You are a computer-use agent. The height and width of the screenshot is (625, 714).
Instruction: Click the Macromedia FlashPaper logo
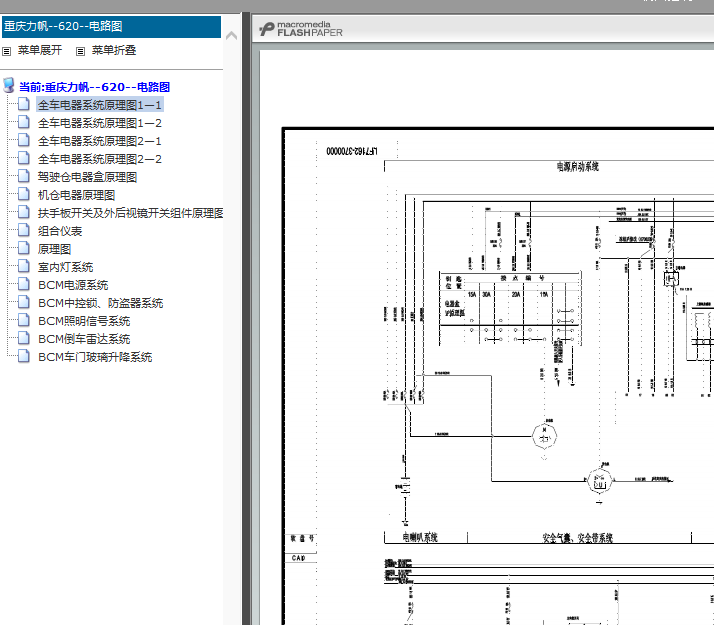(301, 29)
